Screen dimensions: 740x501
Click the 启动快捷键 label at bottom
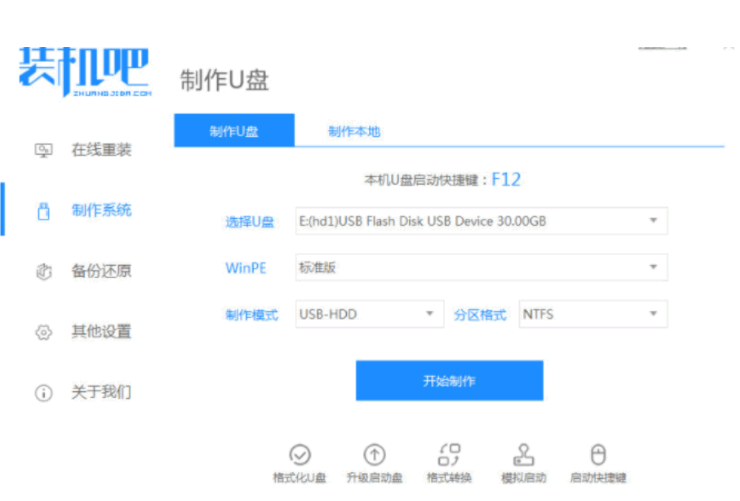tap(598, 478)
